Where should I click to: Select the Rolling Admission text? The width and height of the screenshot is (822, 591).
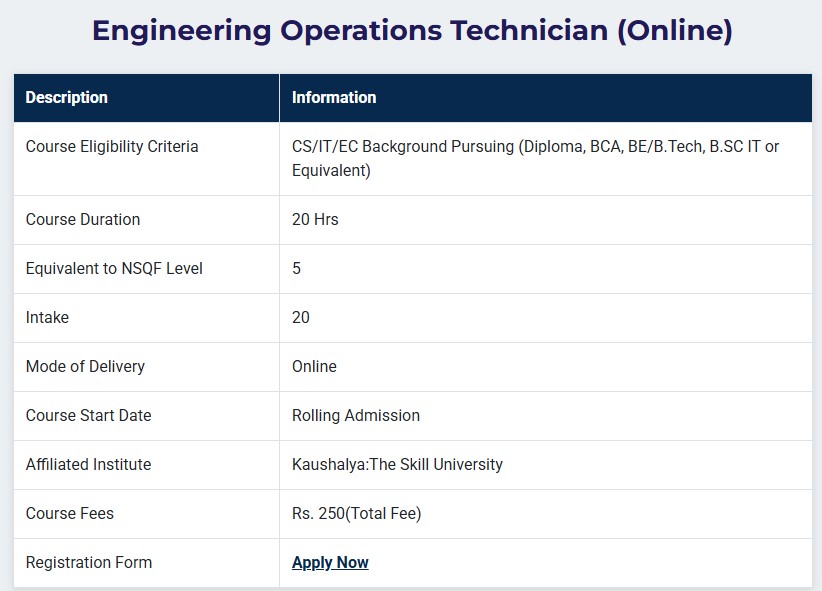point(356,415)
